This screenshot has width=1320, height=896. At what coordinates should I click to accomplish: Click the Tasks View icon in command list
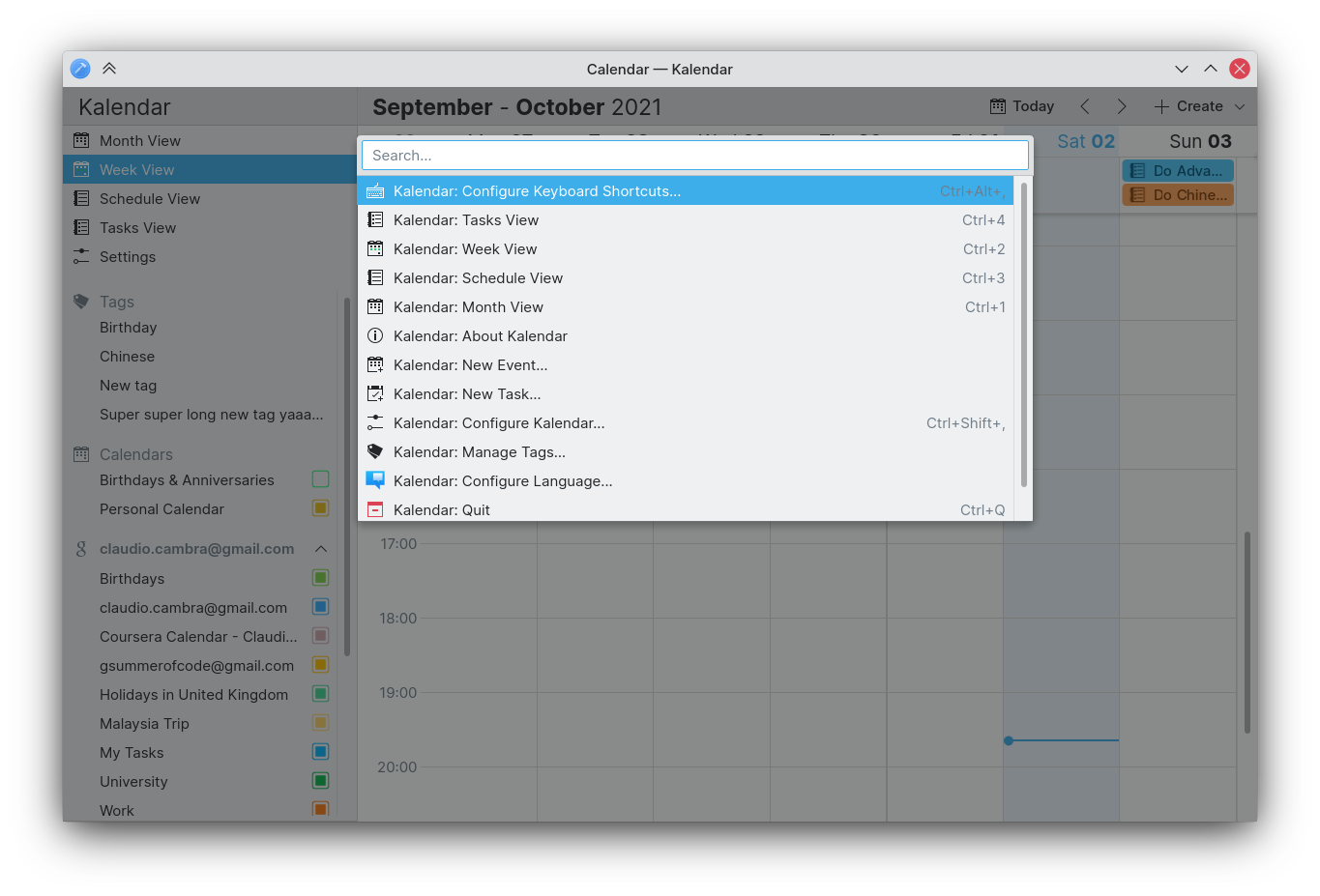tap(375, 220)
